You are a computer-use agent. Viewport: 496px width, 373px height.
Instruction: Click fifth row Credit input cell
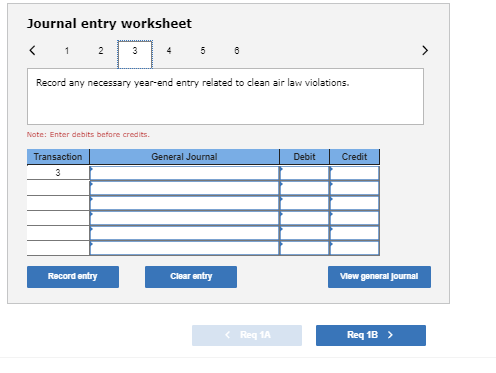[354, 233]
